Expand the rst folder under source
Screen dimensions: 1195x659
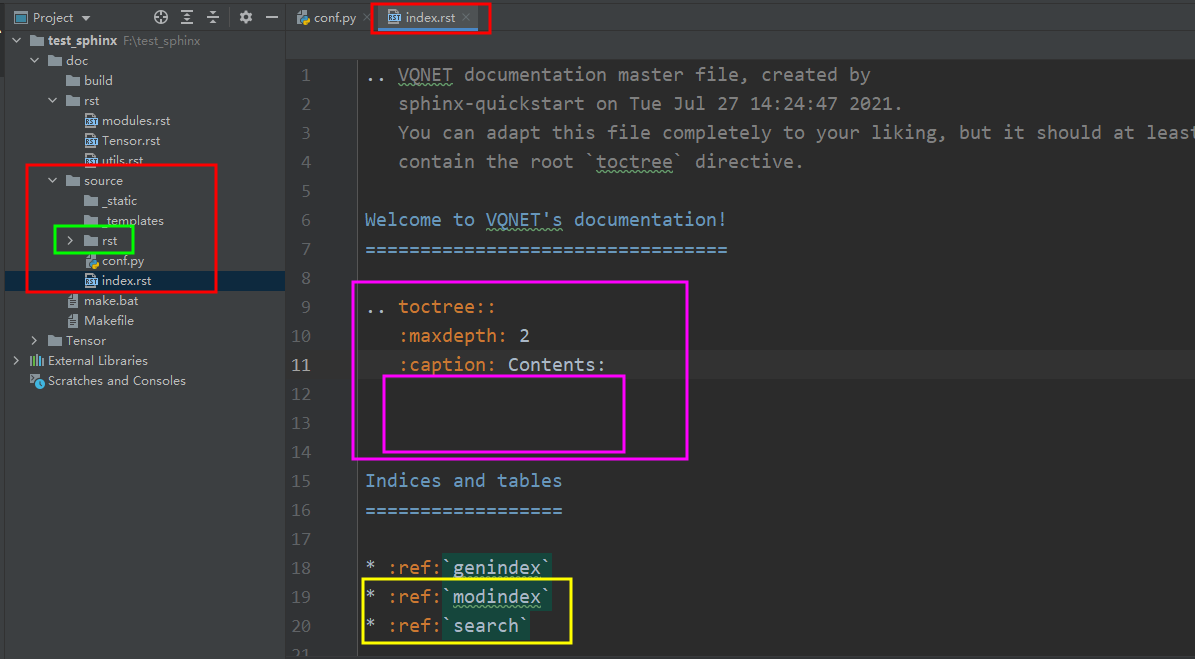pyautogui.click(x=70, y=240)
